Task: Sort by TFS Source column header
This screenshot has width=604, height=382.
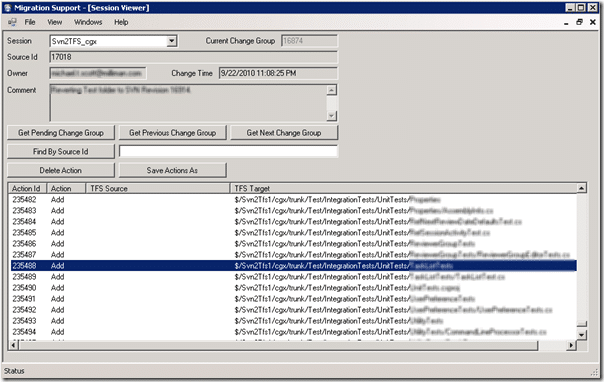Action: click(158, 188)
